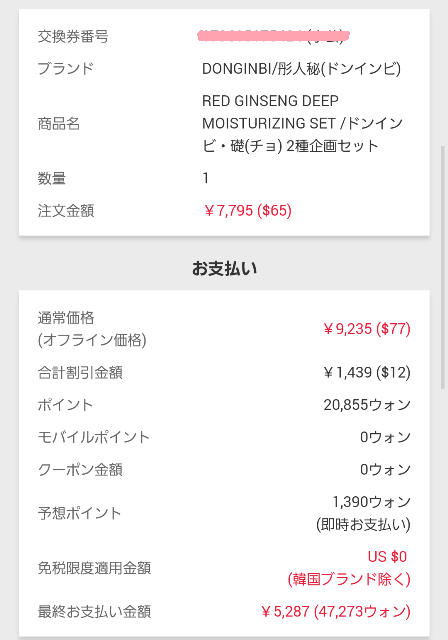Click the クーポン金額 label

[80, 470]
